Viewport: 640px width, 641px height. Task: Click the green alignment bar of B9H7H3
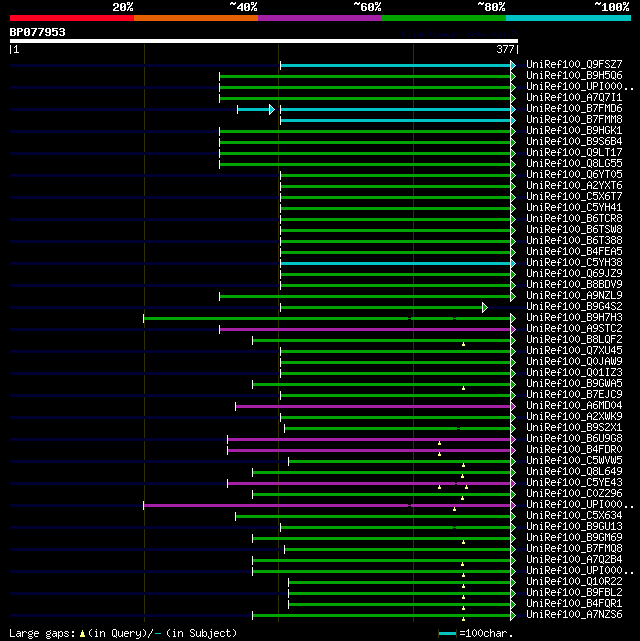click(327, 318)
